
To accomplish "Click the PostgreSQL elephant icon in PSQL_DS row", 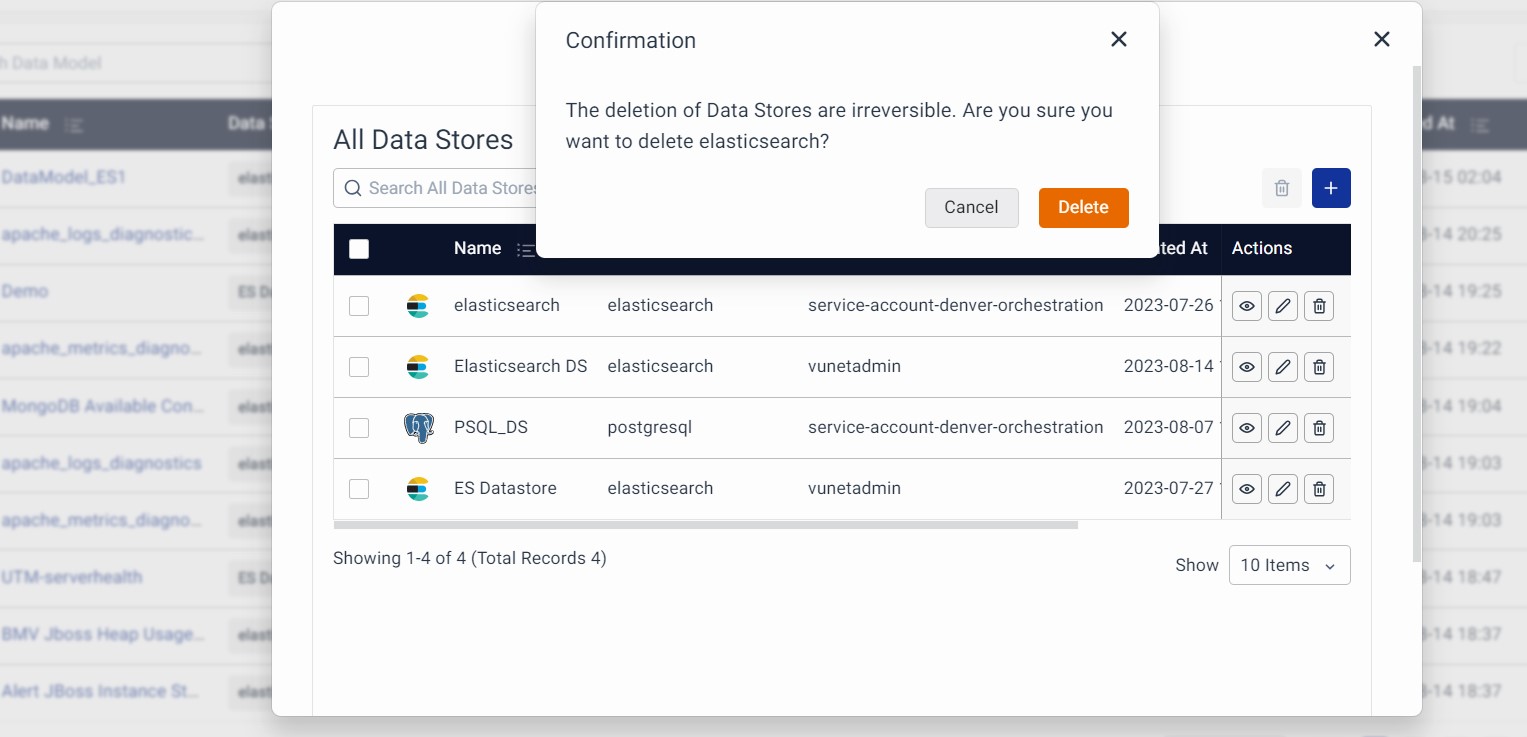I will click(418, 428).
